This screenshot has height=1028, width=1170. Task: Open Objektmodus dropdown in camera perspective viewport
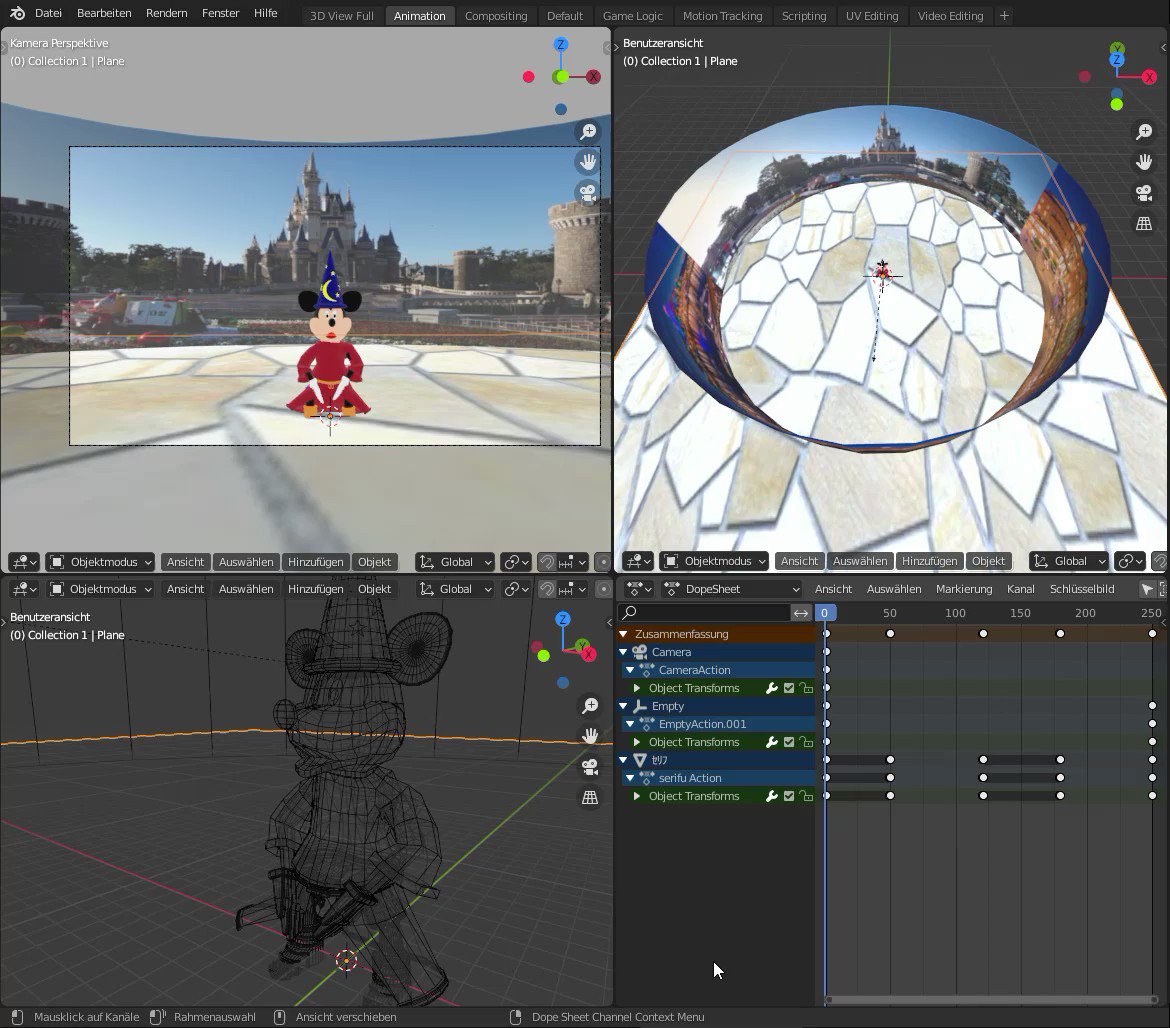[100, 562]
